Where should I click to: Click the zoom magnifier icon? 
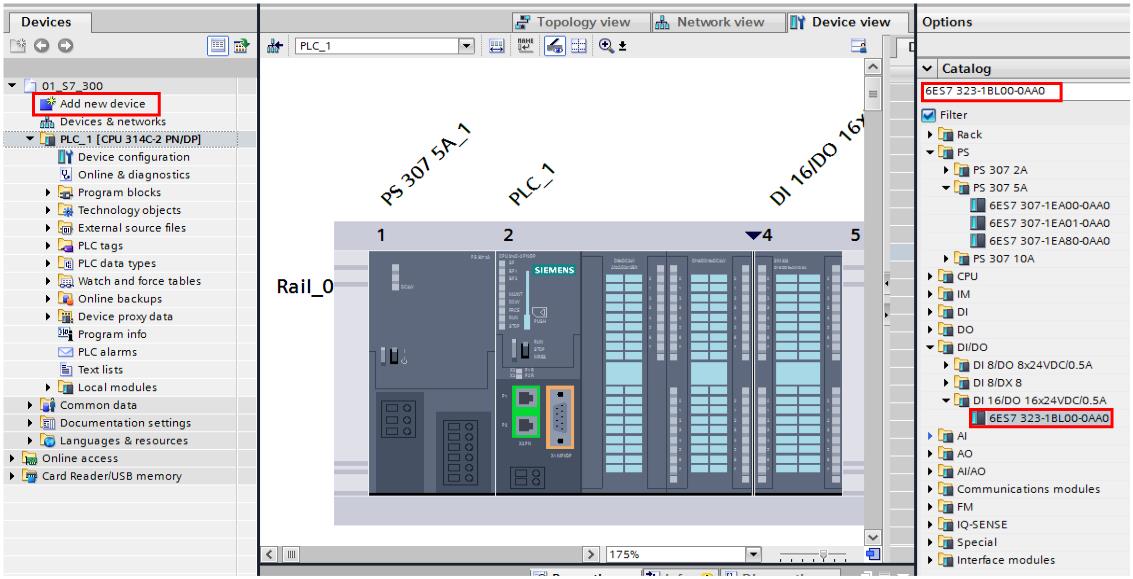click(606, 46)
